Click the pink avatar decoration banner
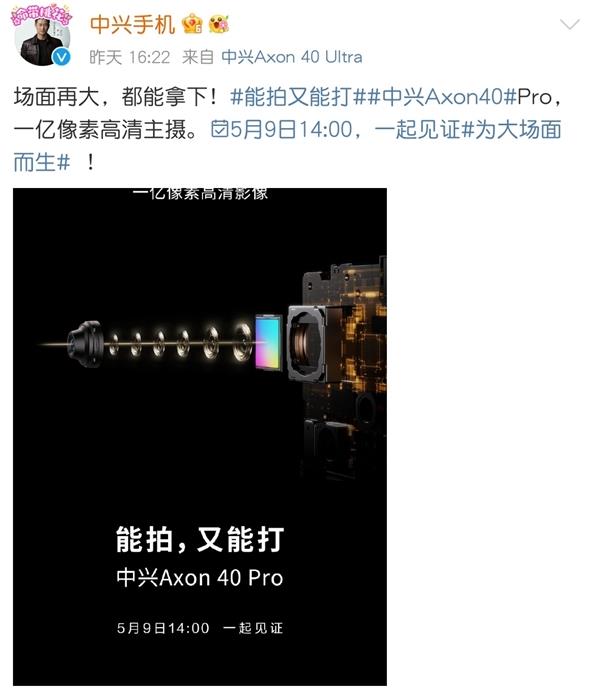 pos(40,16)
